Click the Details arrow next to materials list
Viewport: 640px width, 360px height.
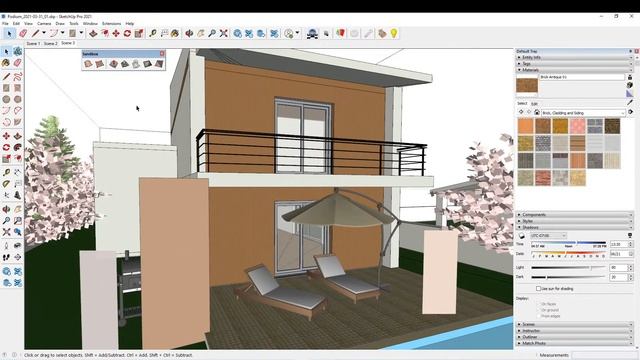click(630, 112)
